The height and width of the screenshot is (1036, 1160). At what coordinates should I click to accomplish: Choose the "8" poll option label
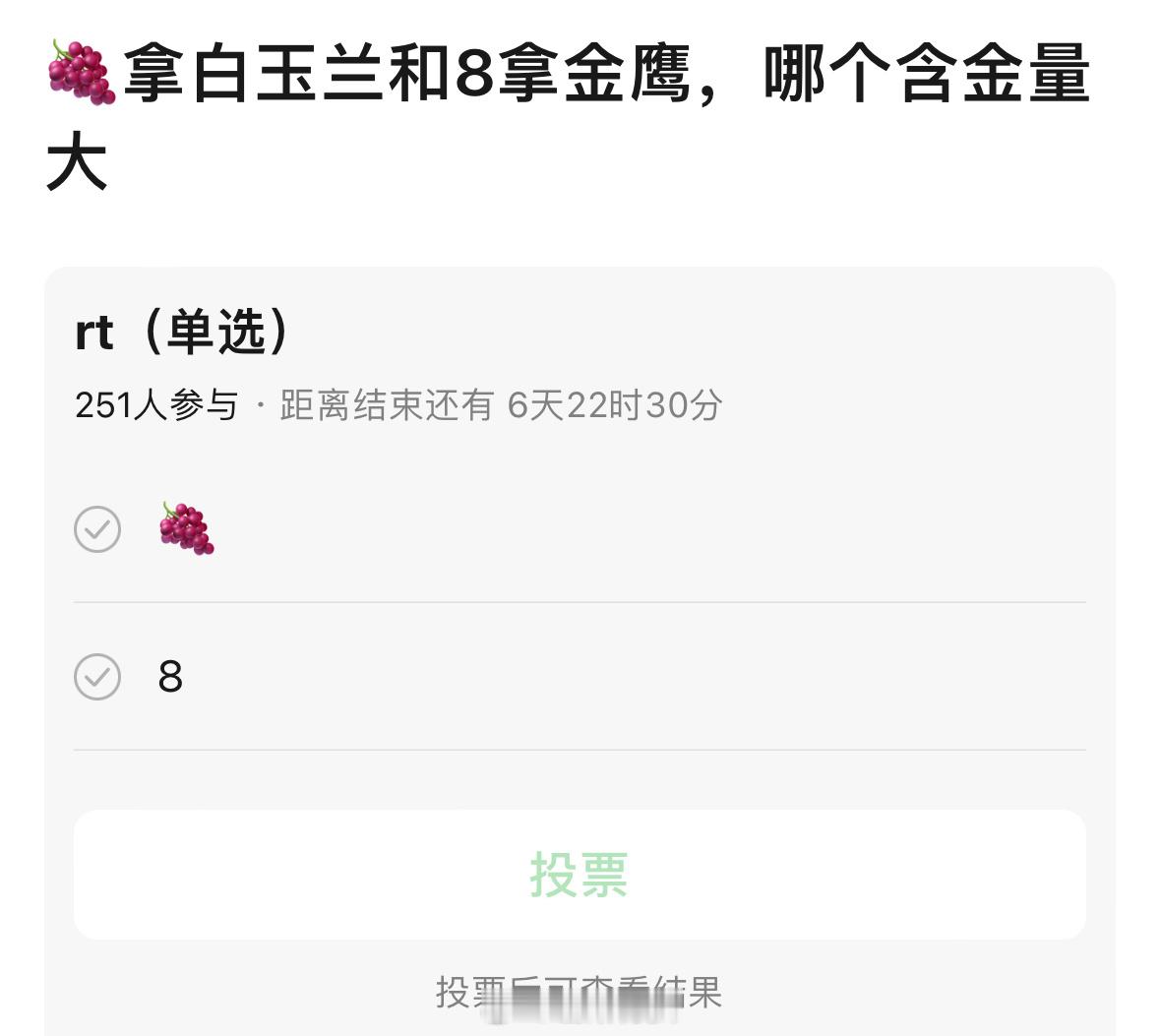point(170,676)
